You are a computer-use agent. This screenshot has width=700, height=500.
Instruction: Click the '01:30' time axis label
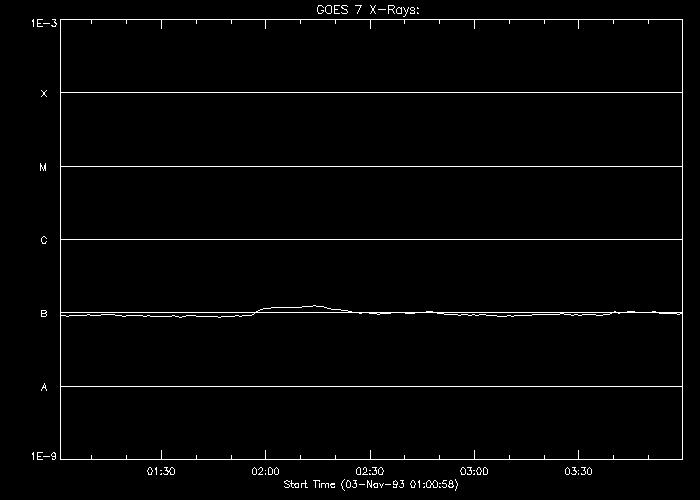point(161,471)
